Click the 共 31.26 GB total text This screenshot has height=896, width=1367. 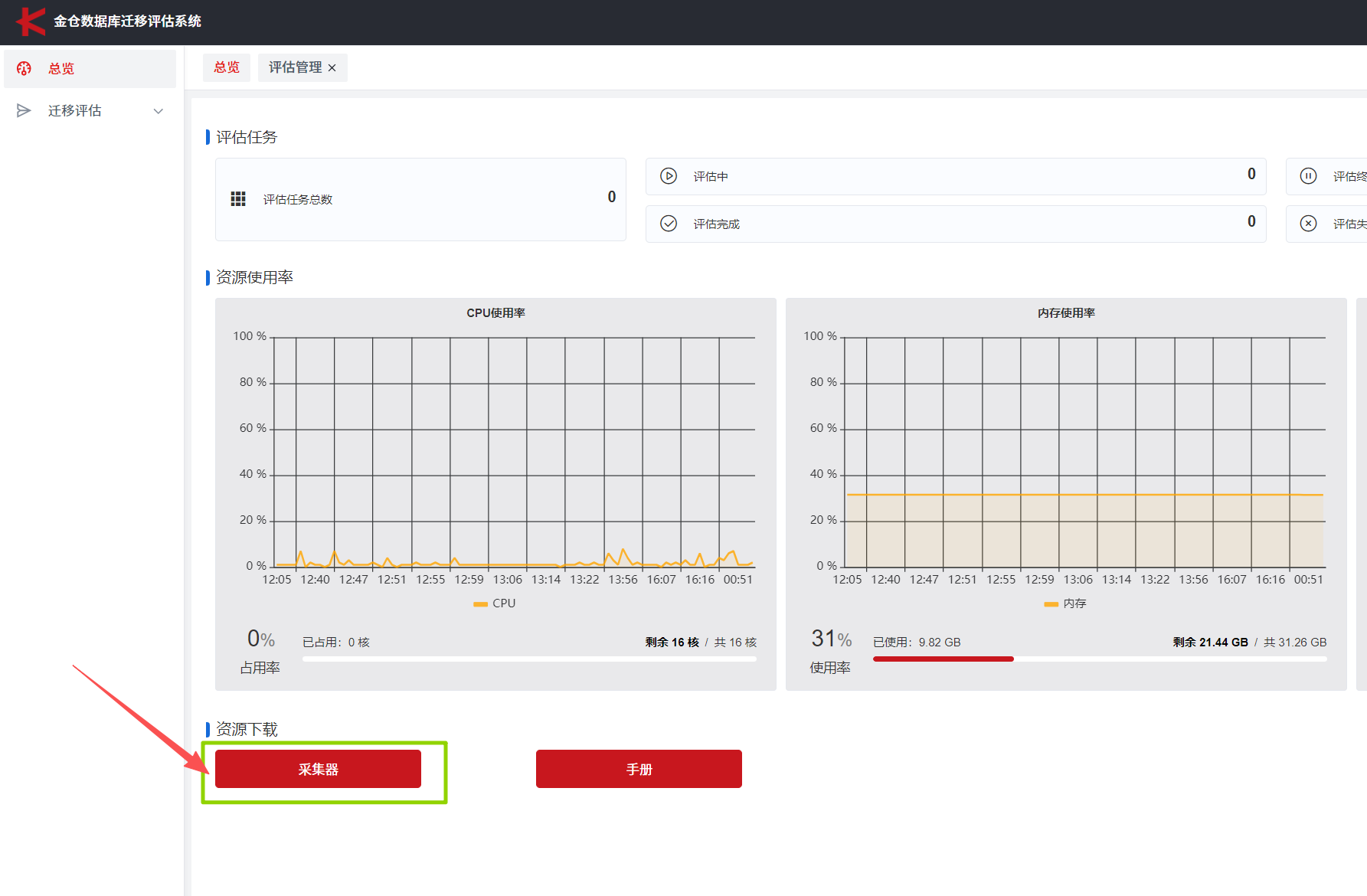(x=1295, y=642)
